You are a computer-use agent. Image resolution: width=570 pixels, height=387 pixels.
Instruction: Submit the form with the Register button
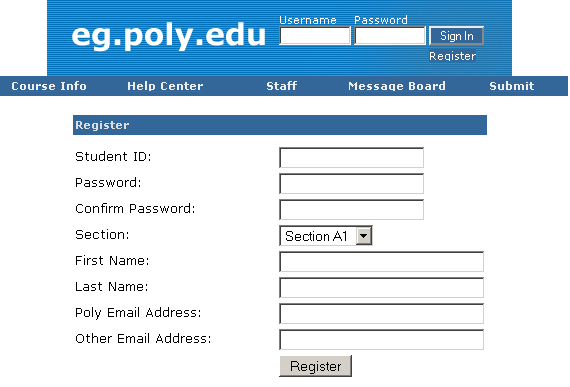pos(316,366)
